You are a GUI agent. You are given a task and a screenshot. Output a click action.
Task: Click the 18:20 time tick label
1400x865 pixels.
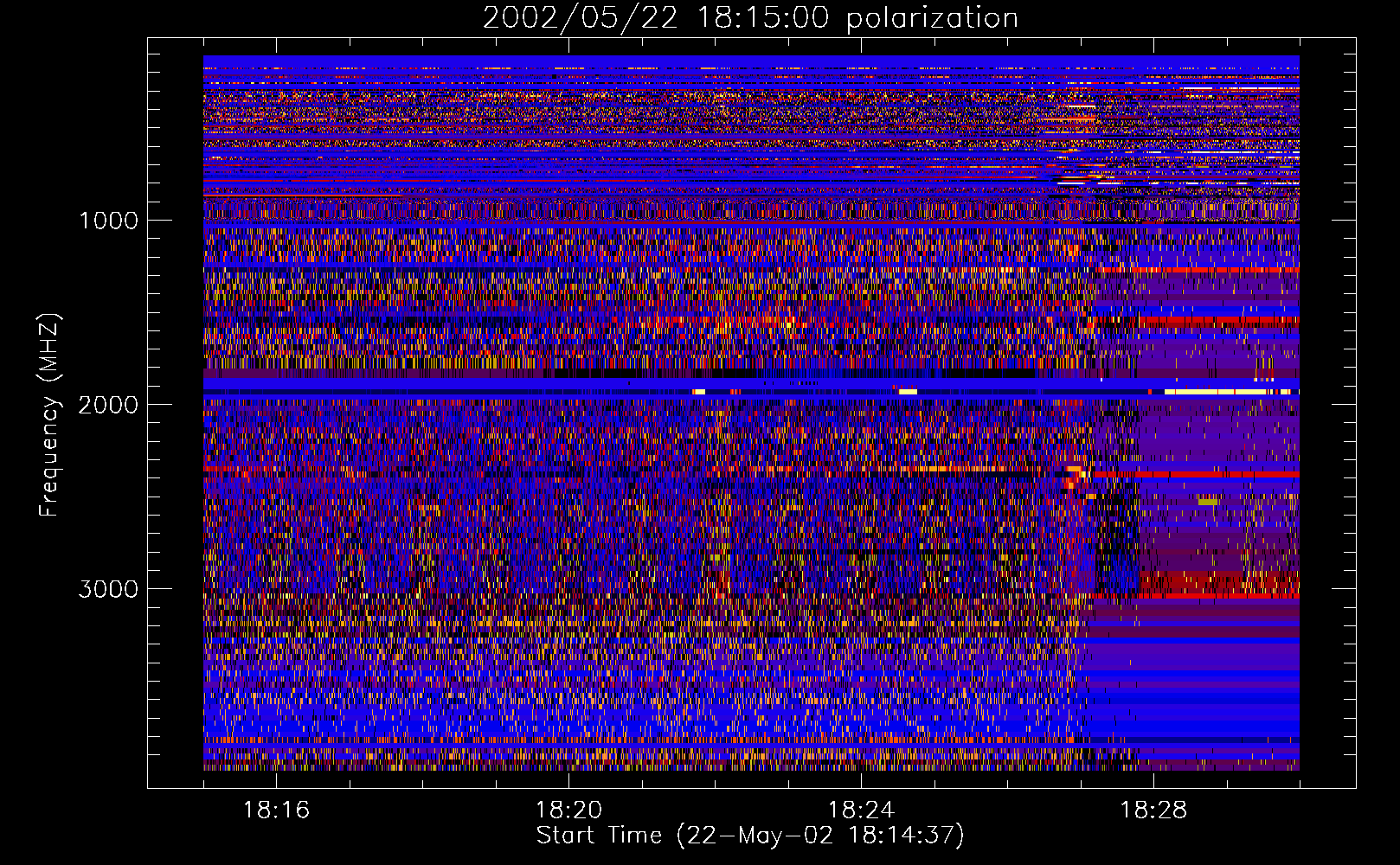tap(568, 811)
